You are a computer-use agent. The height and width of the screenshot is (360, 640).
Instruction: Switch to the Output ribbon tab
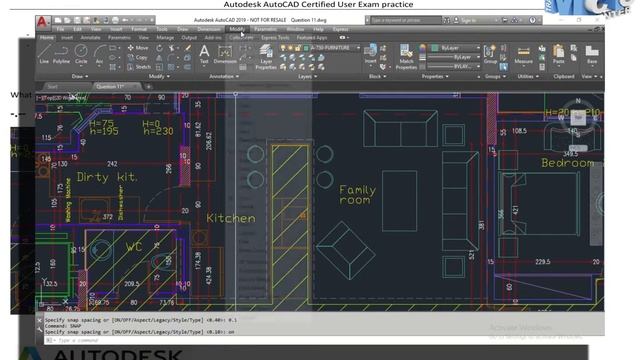point(189,38)
